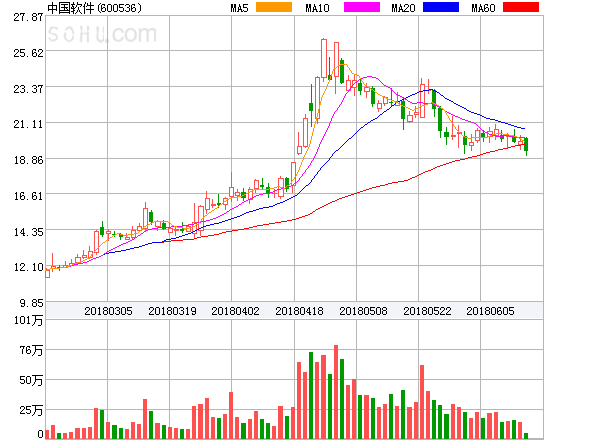Click the 12.10 price axis label
The width and height of the screenshot is (600, 440).
(x=28, y=267)
